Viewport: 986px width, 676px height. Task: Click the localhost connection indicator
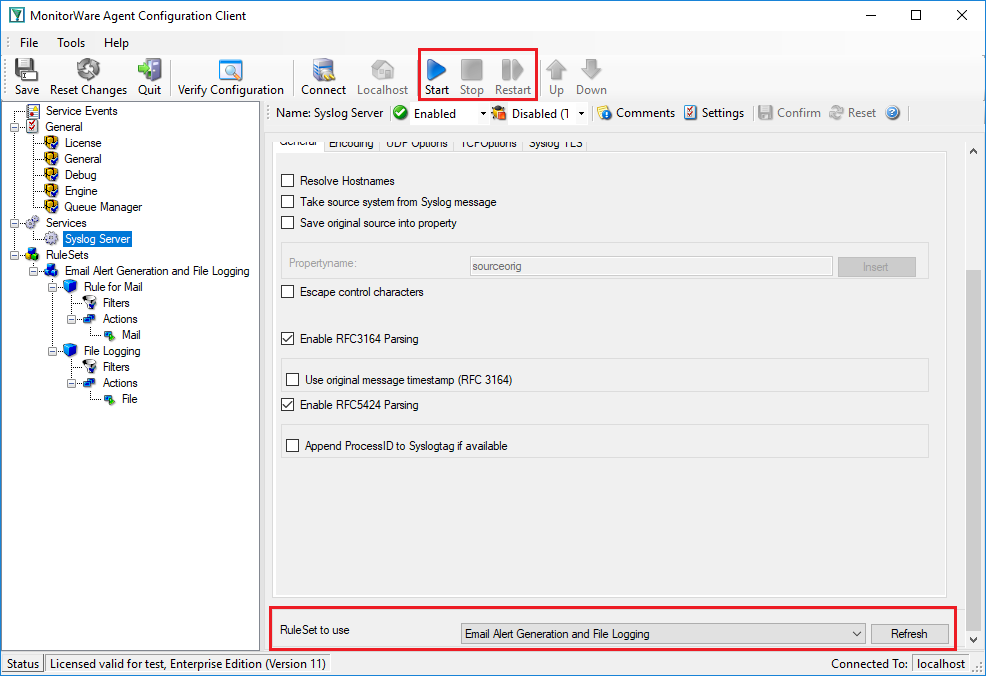tap(941, 664)
